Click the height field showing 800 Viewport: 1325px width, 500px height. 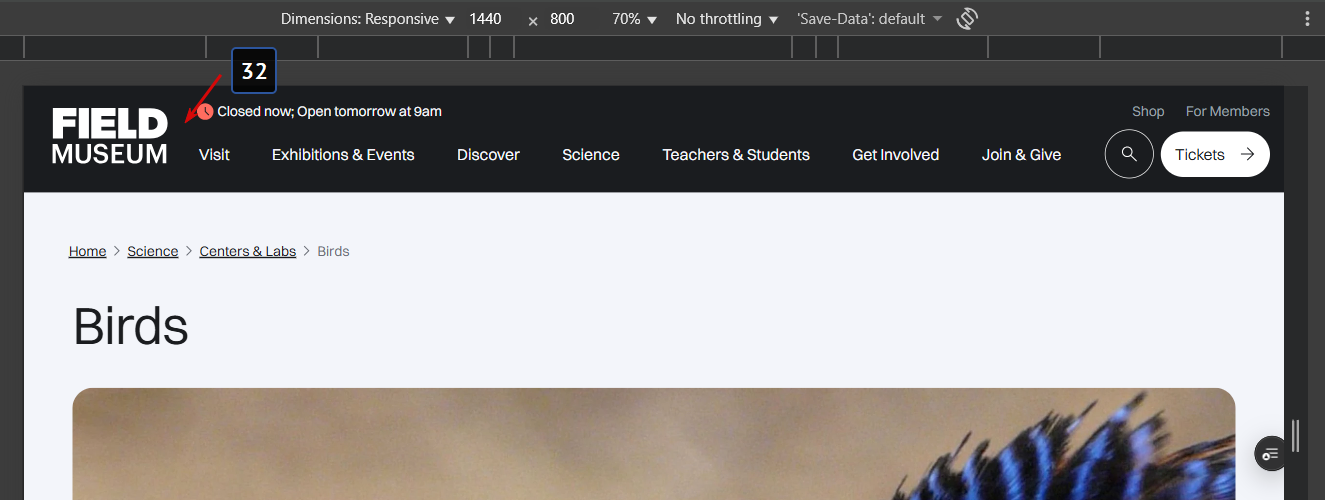pos(563,19)
